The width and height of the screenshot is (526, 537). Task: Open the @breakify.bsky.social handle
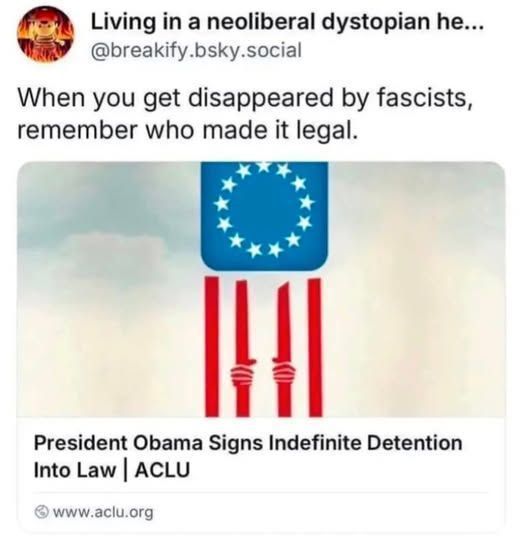coord(196,51)
